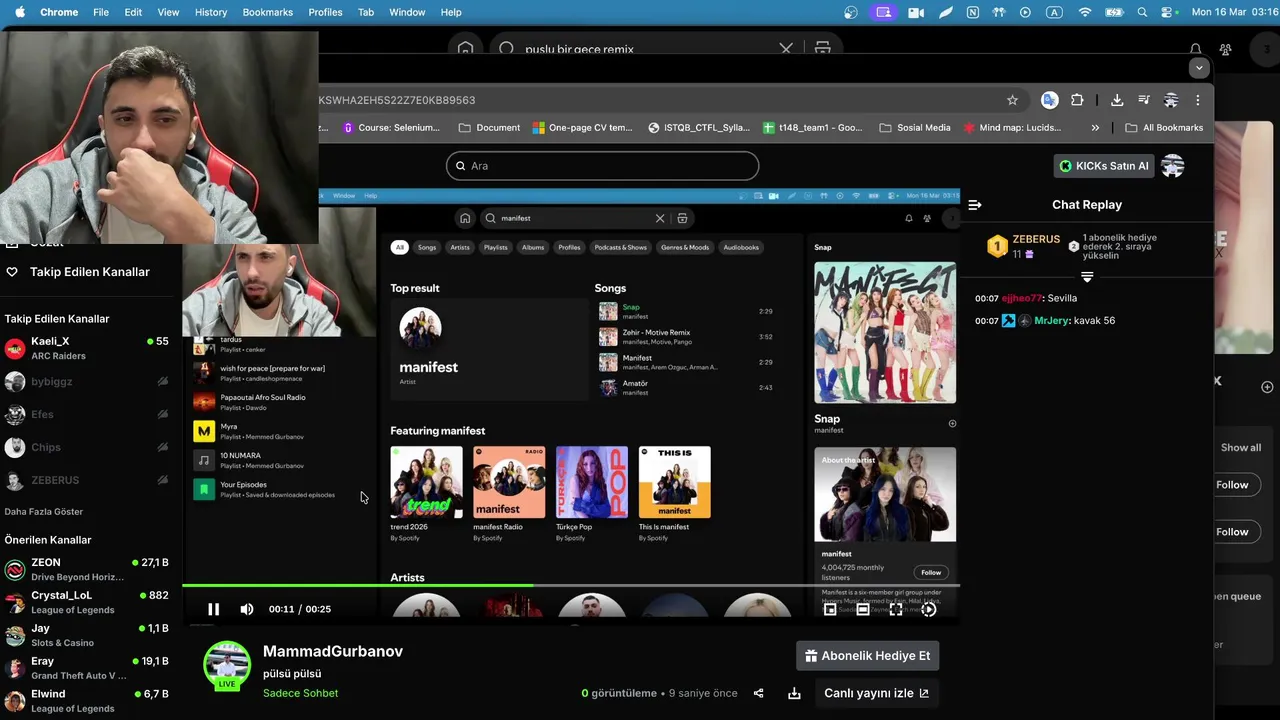Open Apple menu
The image size is (1280, 720).
[19, 12]
